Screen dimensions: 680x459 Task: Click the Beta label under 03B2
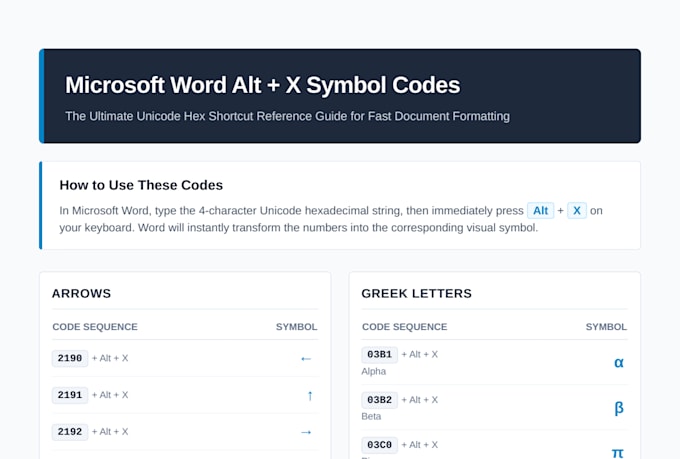(x=371, y=416)
